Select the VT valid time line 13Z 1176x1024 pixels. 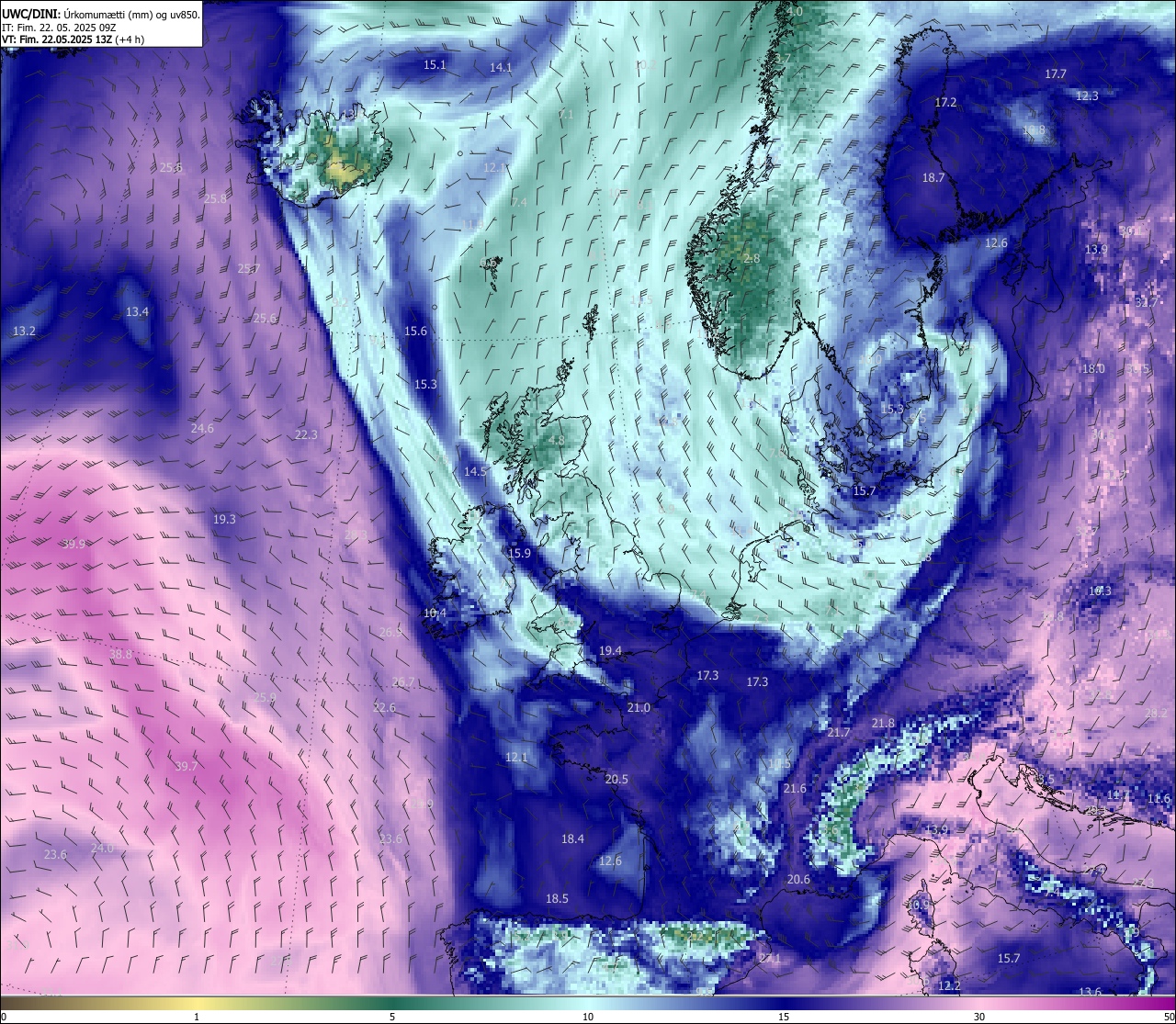pos(73,39)
